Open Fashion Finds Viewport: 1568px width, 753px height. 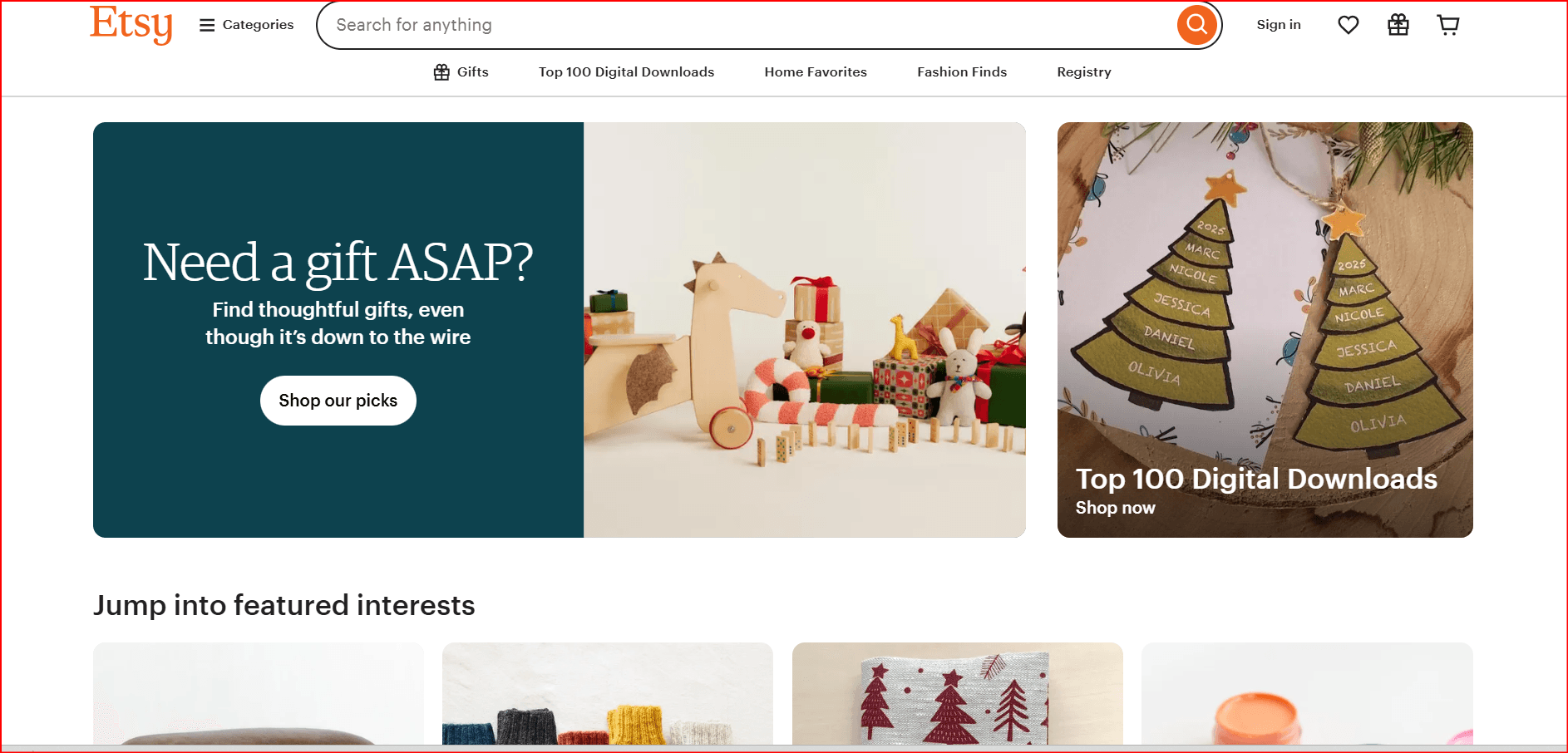point(962,72)
